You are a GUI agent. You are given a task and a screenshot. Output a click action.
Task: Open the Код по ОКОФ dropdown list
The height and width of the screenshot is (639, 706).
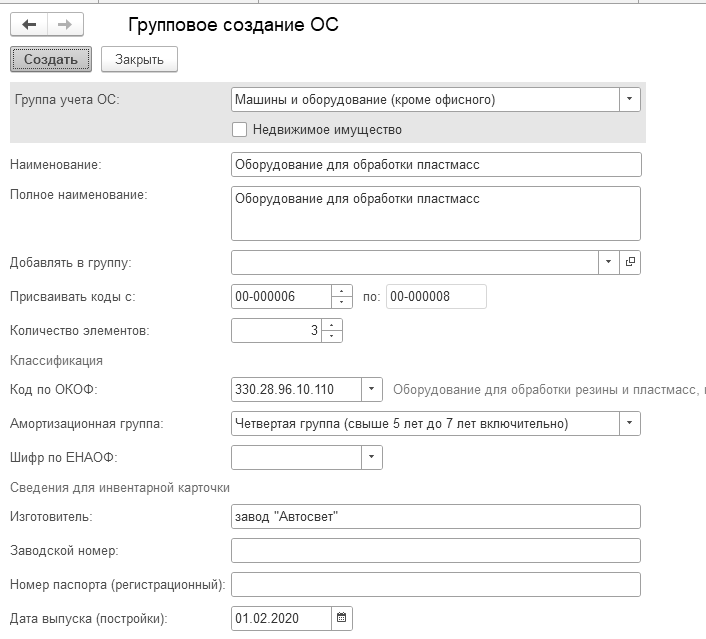[x=371, y=390]
